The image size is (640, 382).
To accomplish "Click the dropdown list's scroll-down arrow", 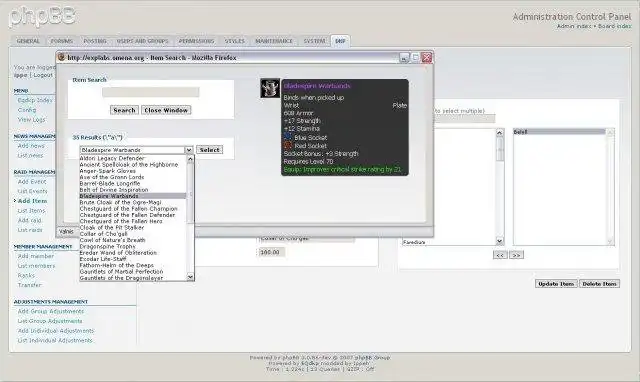I will pyautogui.click(x=190, y=277).
